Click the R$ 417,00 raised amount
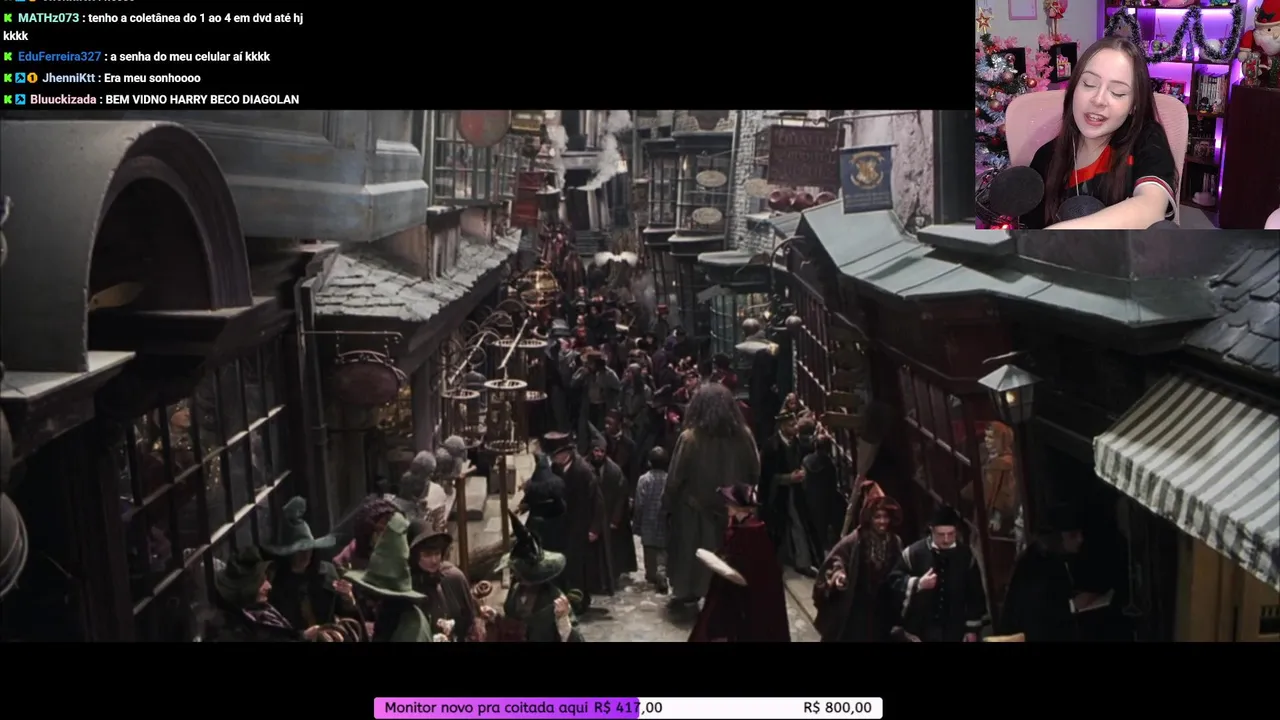Viewport: 1280px width, 720px height. point(628,708)
